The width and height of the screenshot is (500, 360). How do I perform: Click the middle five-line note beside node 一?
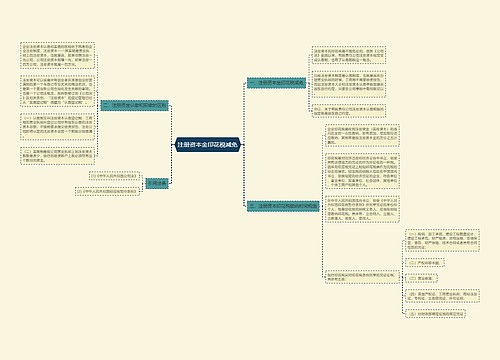coord(349,84)
